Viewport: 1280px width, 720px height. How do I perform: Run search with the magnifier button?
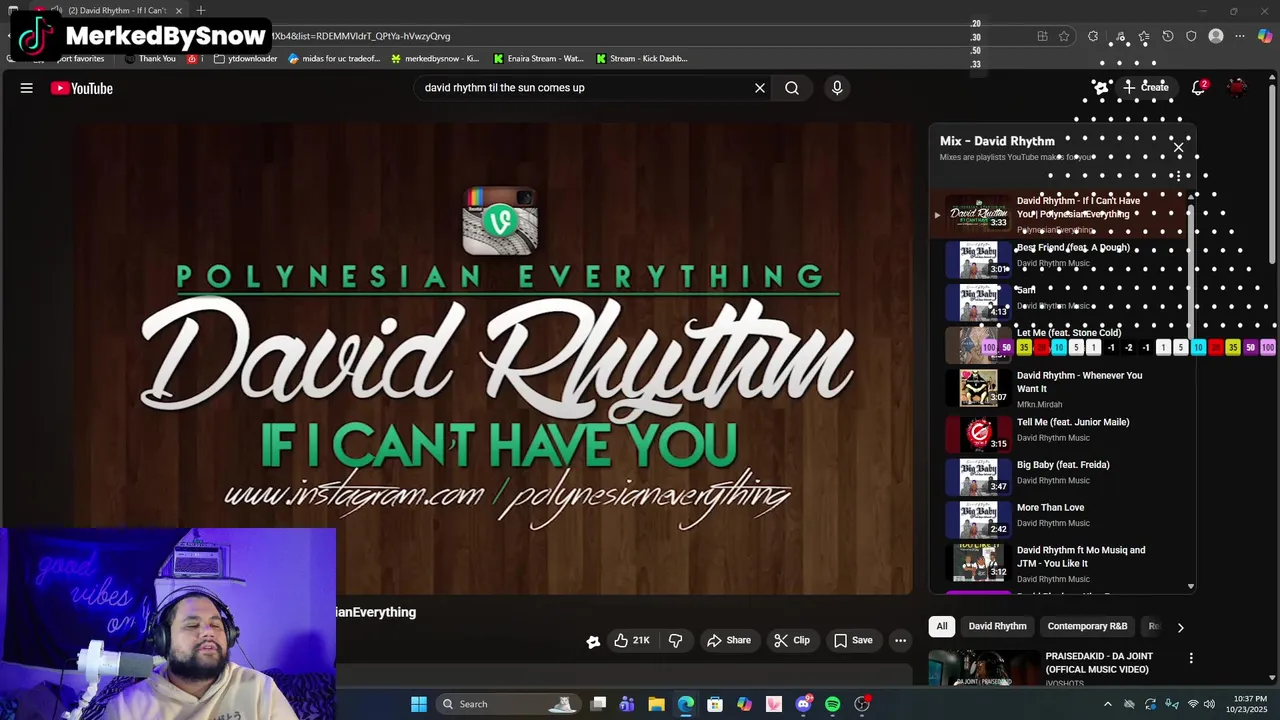tap(792, 88)
